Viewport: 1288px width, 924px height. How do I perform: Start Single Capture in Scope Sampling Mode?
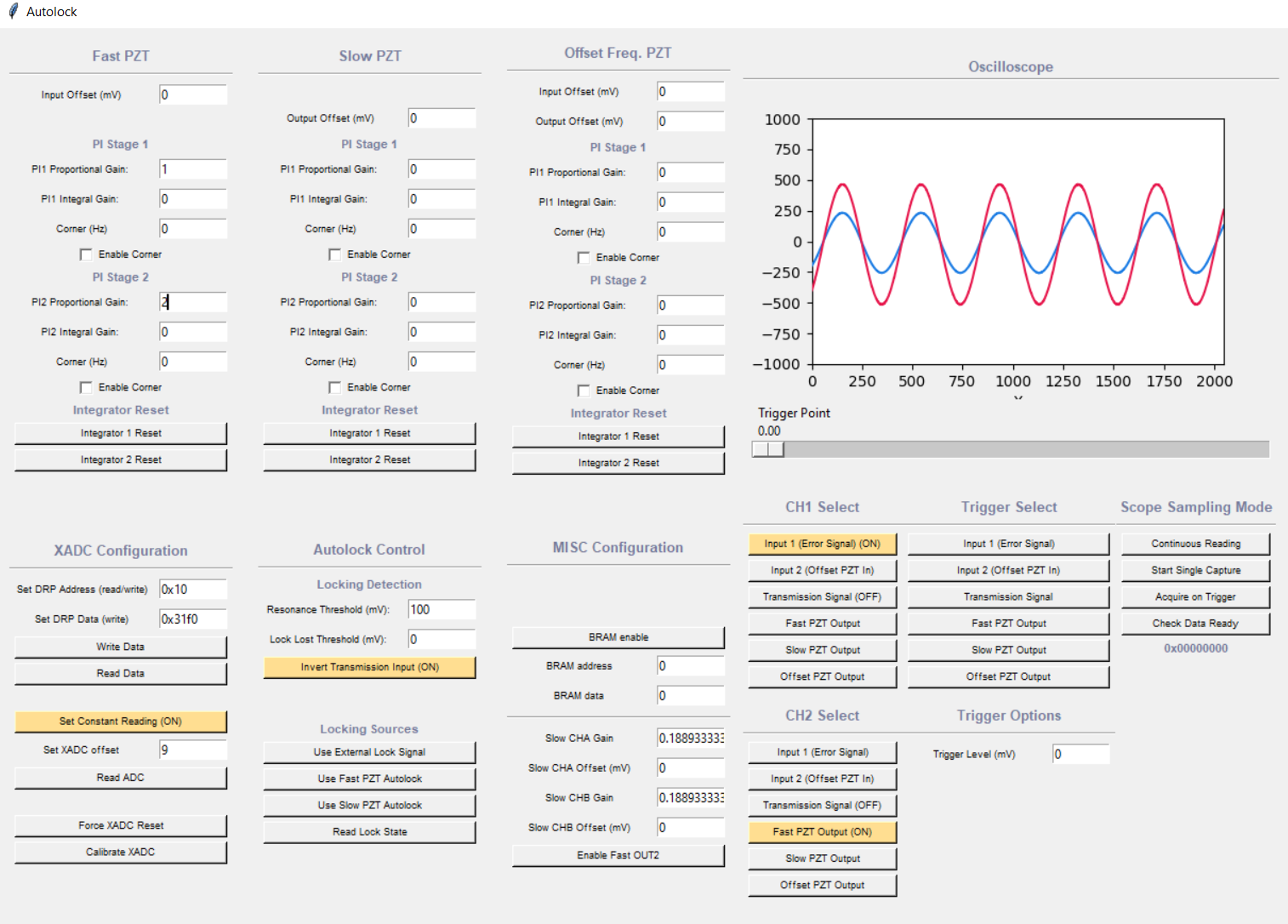1195,570
